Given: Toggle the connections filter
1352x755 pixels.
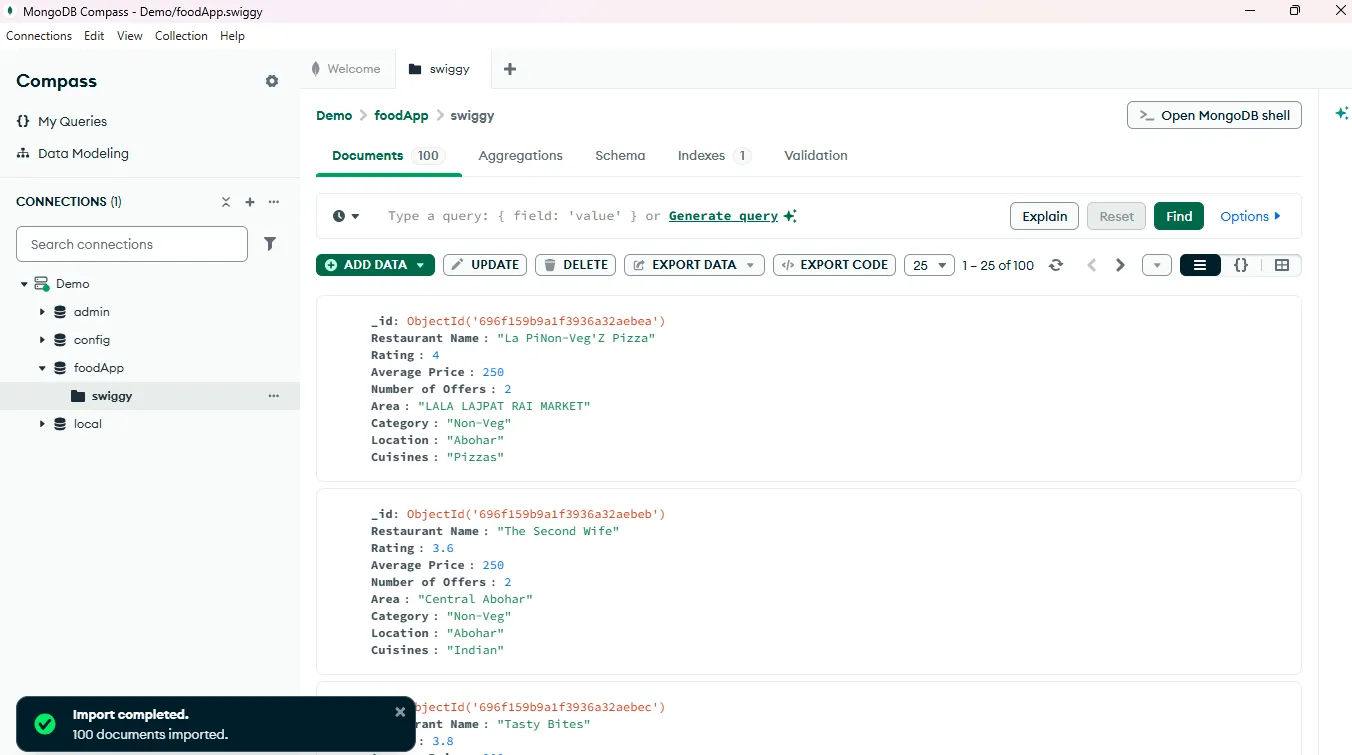Looking at the screenshot, I should (x=270, y=244).
